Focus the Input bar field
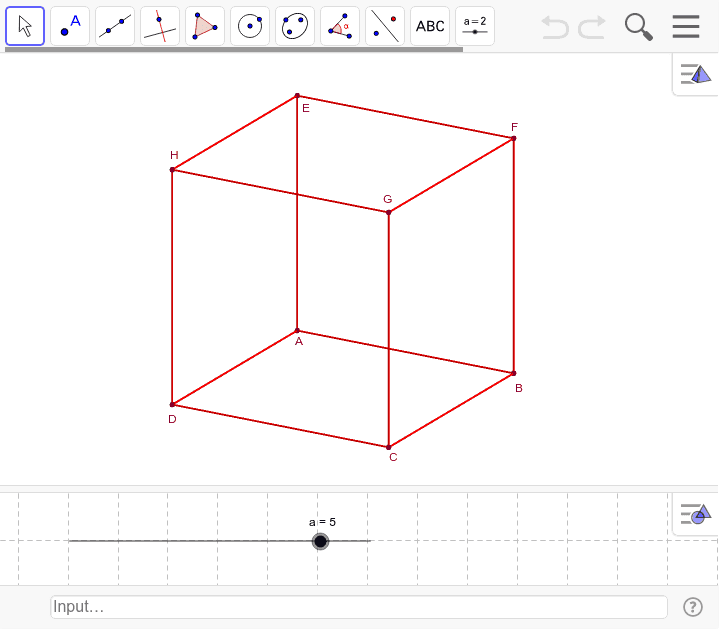Image resolution: width=720 pixels, height=630 pixels. pos(359,607)
